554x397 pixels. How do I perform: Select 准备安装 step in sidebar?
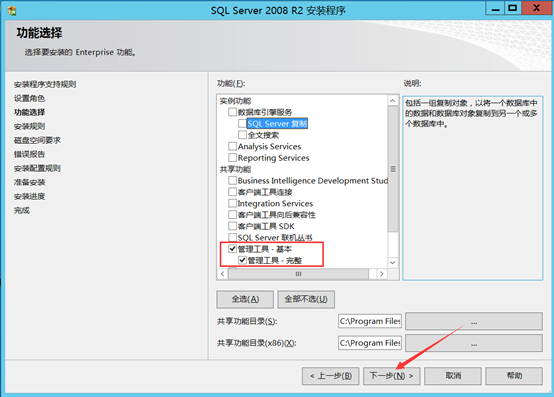[x=29, y=182]
